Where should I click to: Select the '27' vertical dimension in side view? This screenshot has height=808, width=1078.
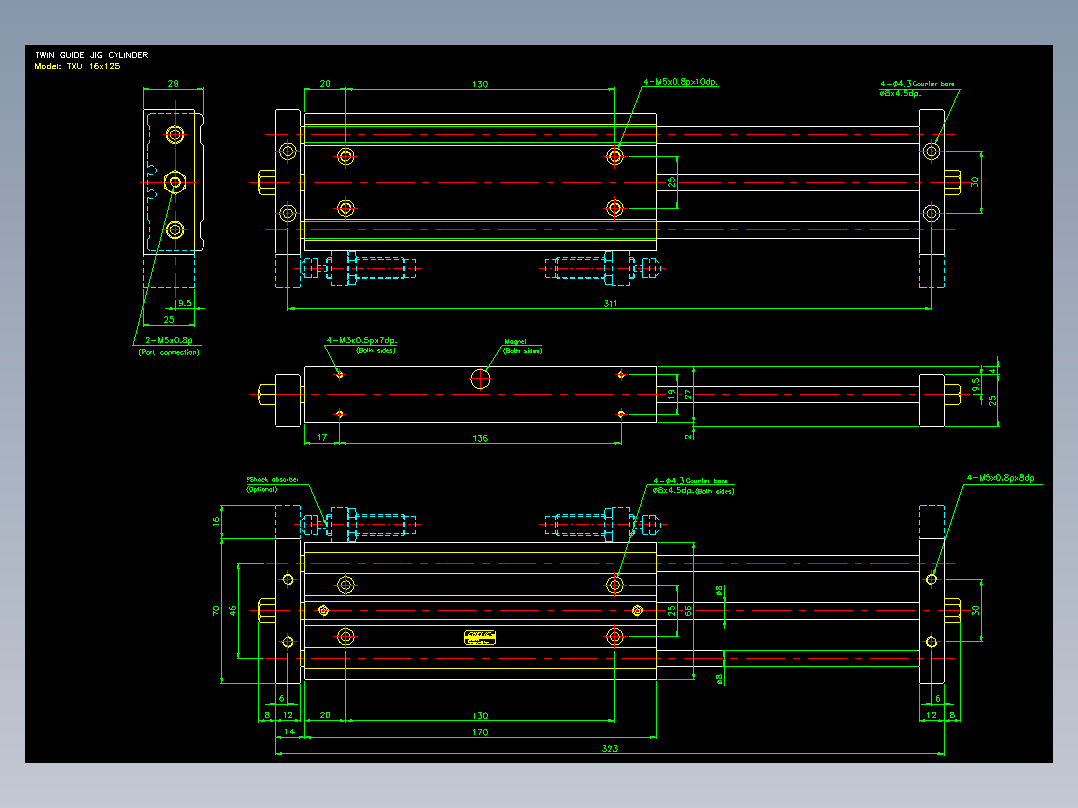coord(688,395)
